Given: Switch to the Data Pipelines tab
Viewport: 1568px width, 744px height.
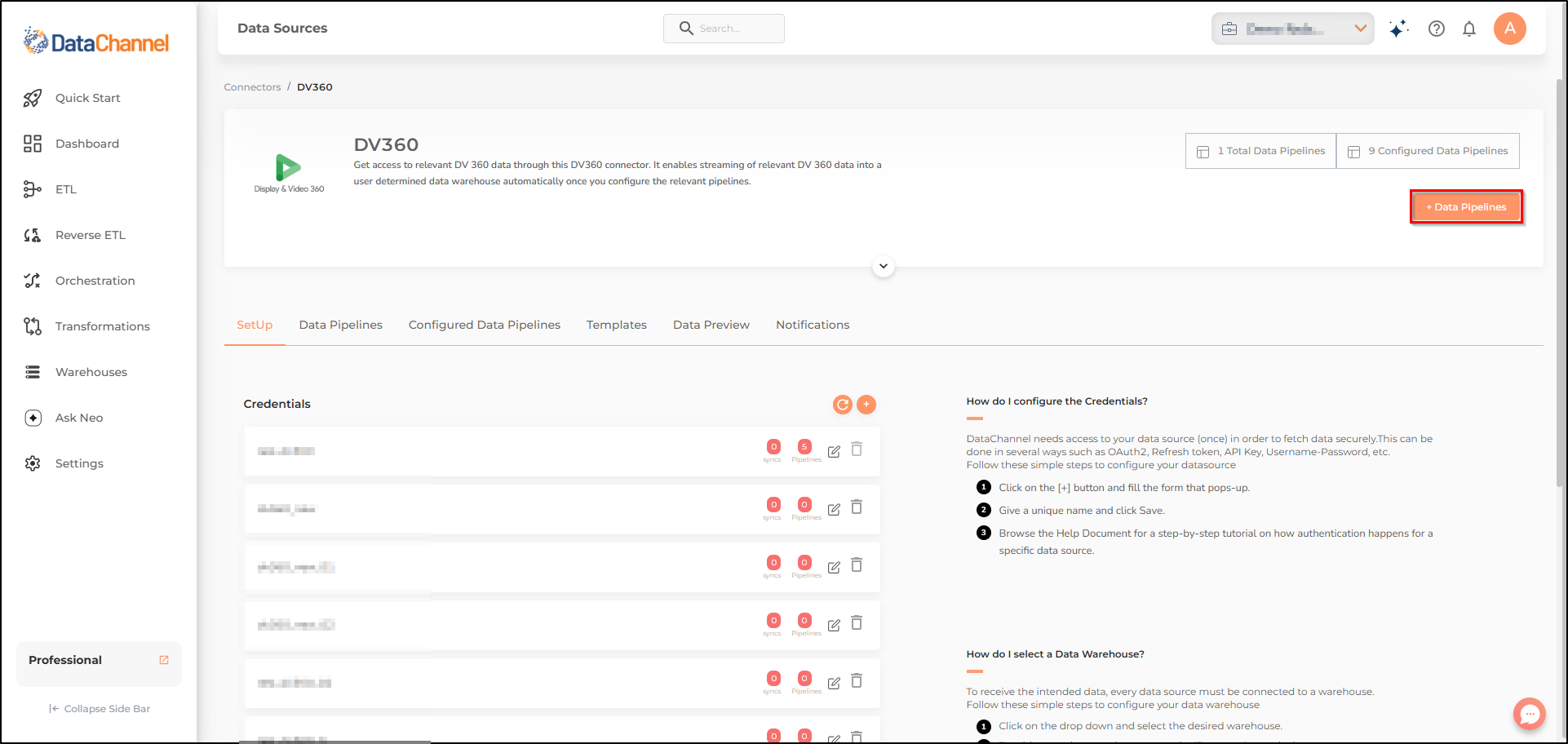Looking at the screenshot, I should 341,325.
